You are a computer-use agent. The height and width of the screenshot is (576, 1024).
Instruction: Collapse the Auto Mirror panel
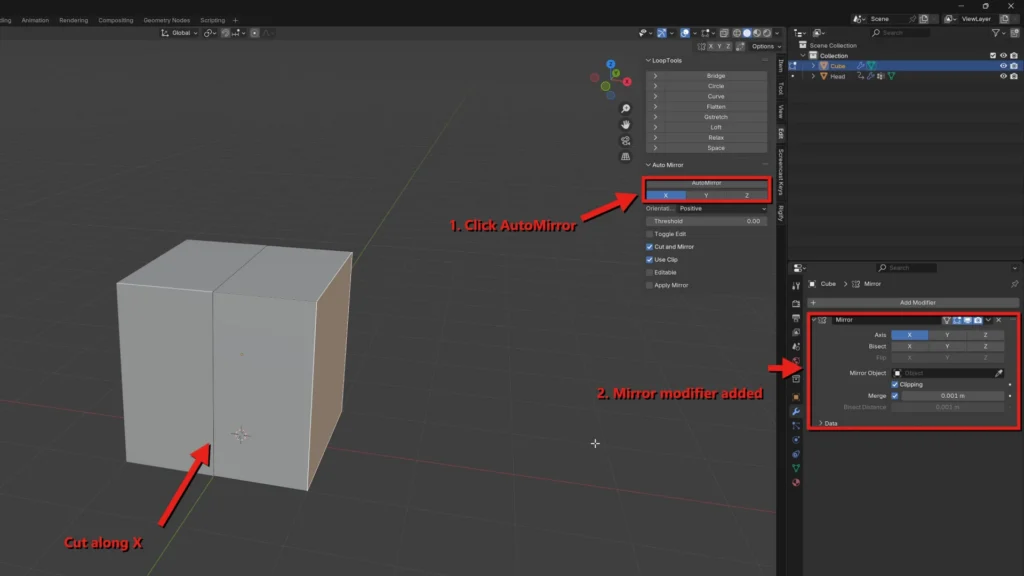pyautogui.click(x=648, y=165)
